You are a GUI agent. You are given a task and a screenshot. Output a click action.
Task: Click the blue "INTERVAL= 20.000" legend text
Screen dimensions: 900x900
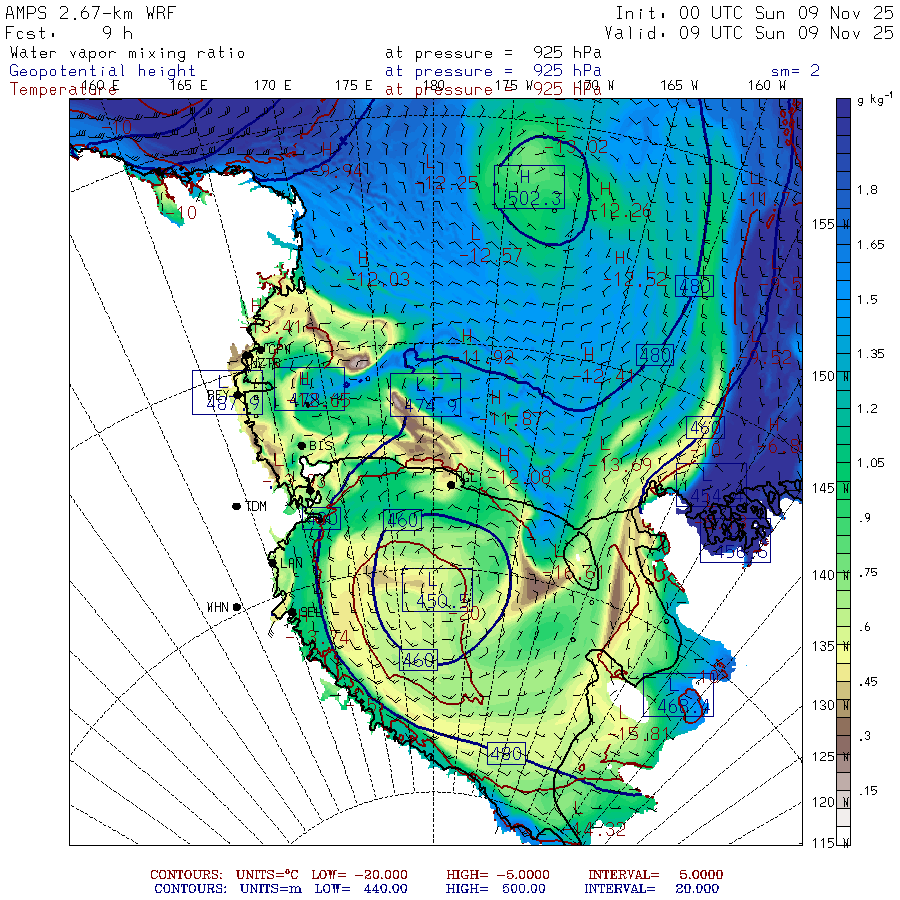pyautogui.click(x=651, y=889)
